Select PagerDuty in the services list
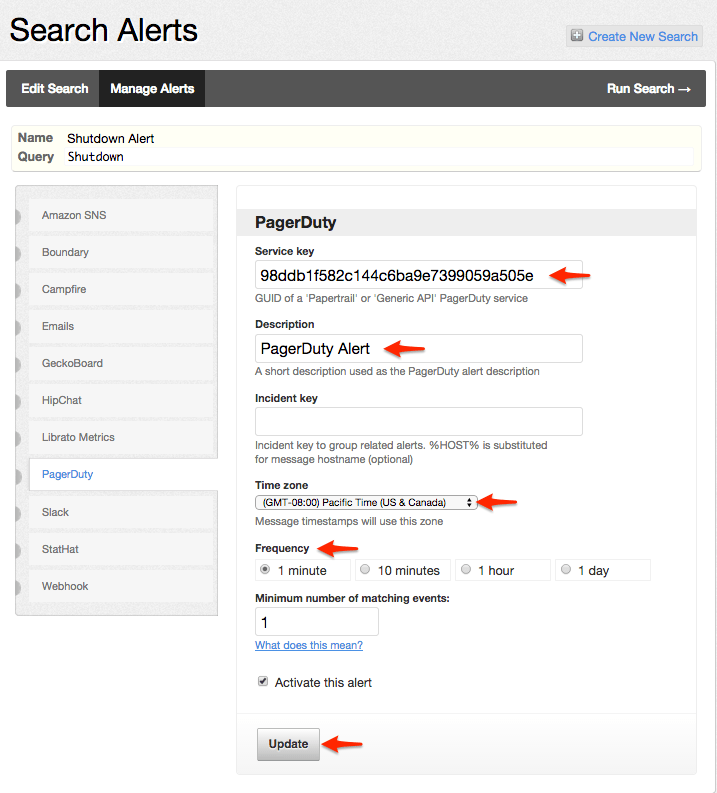The height and width of the screenshot is (793, 717). [123, 474]
